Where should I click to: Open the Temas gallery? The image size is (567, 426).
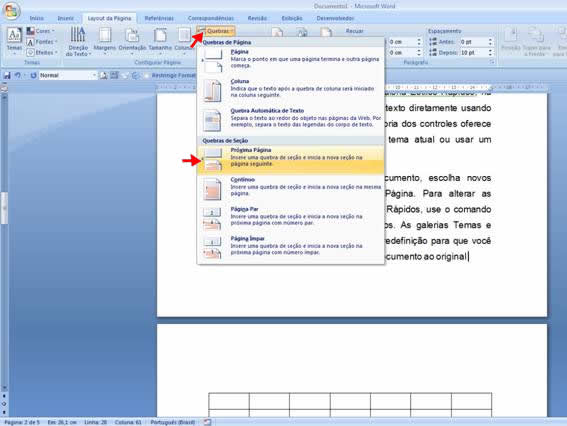(14, 41)
